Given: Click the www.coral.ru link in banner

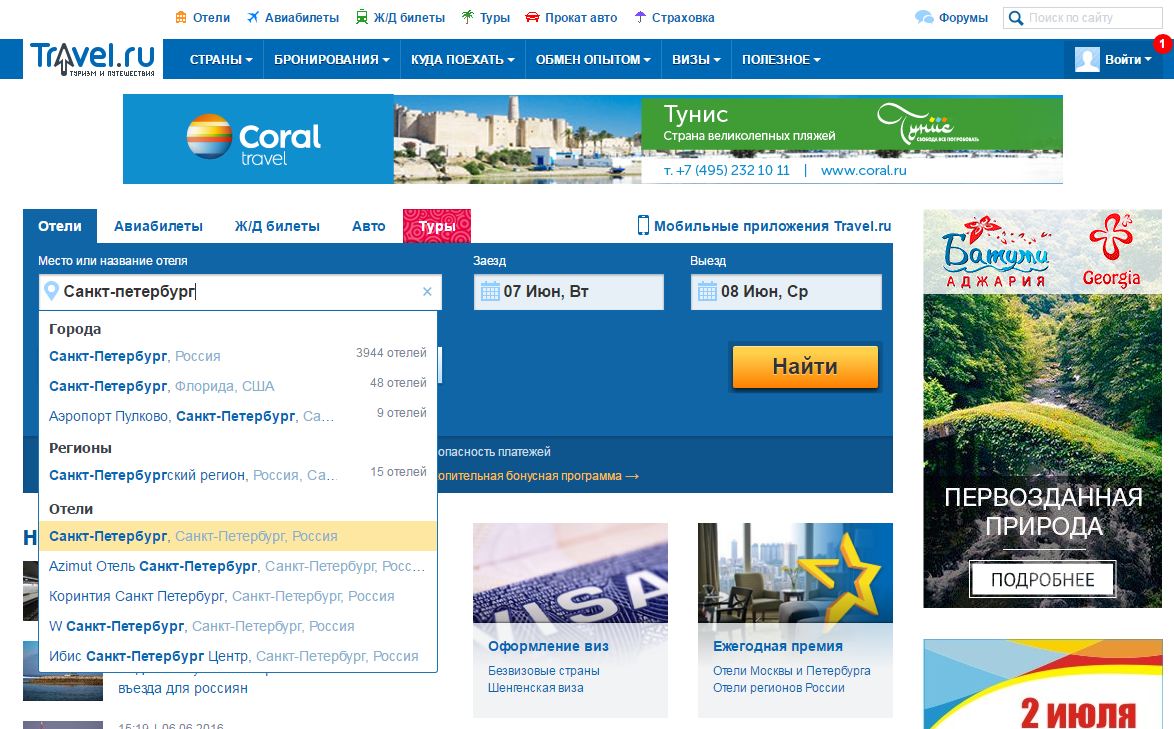Looking at the screenshot, I should coord(863,171).
